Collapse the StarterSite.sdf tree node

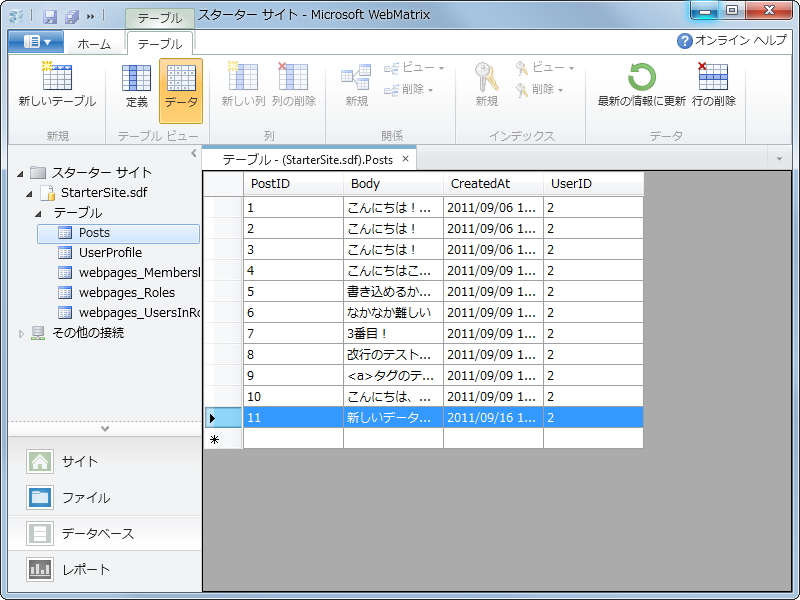[30, 193]
